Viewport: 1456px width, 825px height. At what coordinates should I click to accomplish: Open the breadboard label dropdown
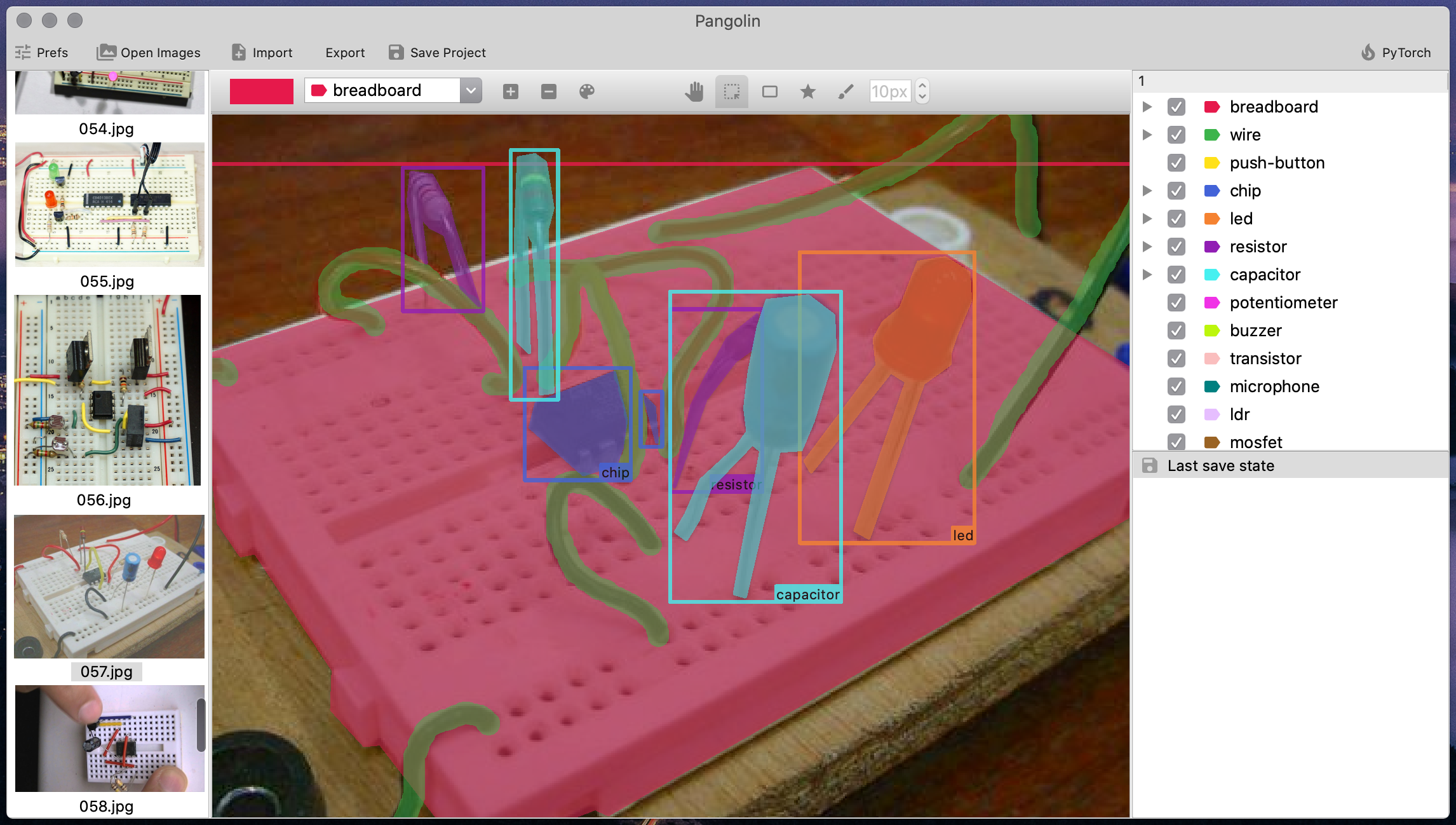coord(471,91)
